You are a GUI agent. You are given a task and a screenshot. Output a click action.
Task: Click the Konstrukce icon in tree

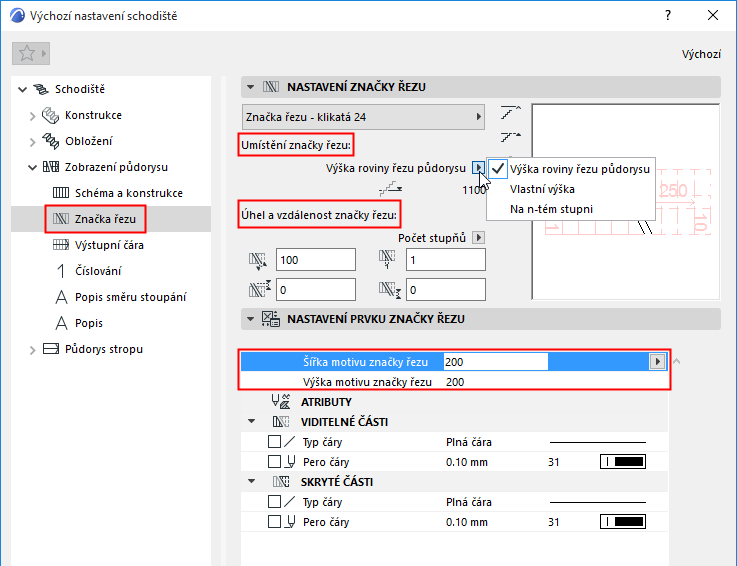(x=50, y=115)
